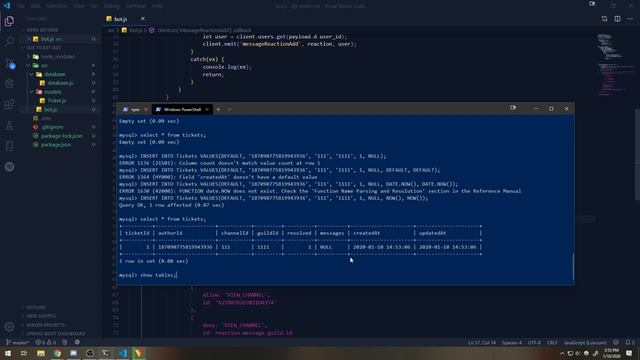Close the npm terminal tab
The width and height of the screenshot is (640, 360).
click(x=146, y=109)
